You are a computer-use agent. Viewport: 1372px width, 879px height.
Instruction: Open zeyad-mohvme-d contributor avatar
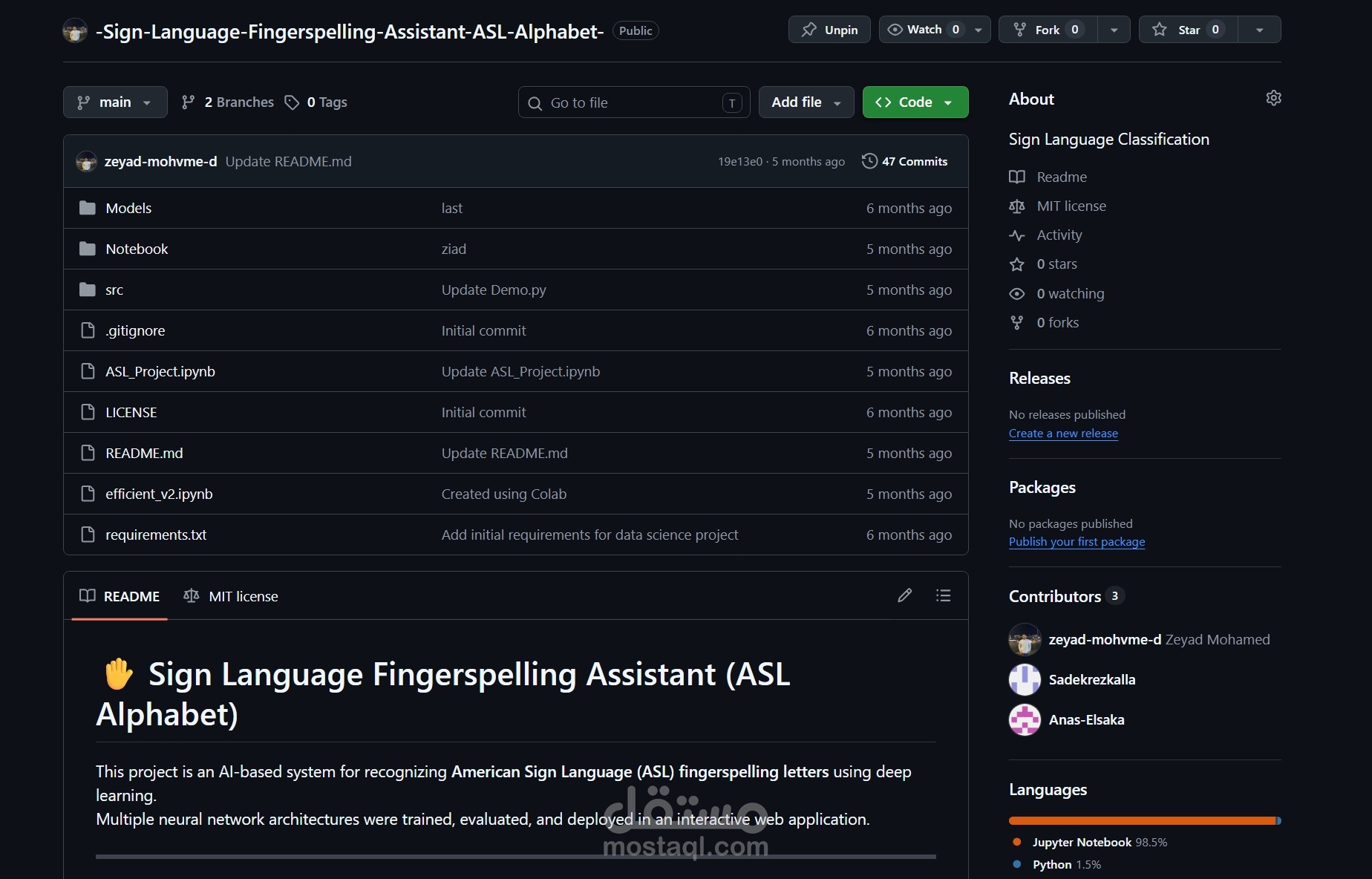[1025, 639]
